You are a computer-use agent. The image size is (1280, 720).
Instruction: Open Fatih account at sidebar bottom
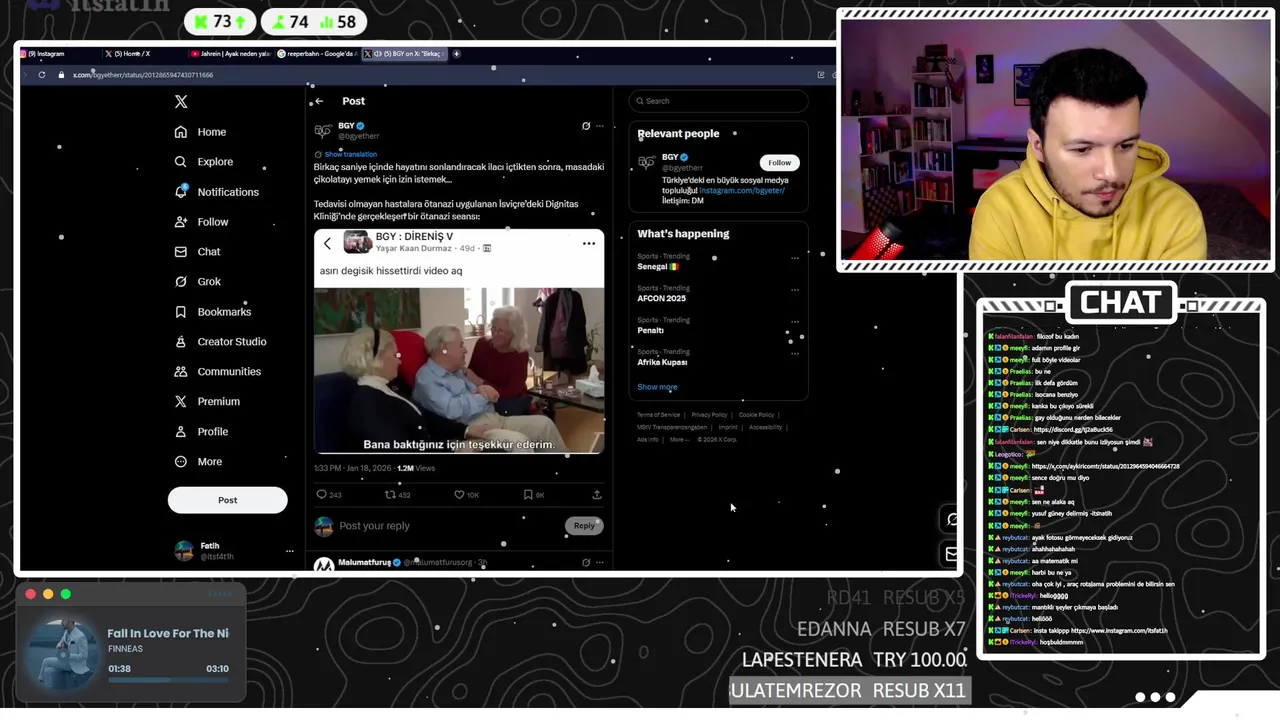click(x=235, y=551)
